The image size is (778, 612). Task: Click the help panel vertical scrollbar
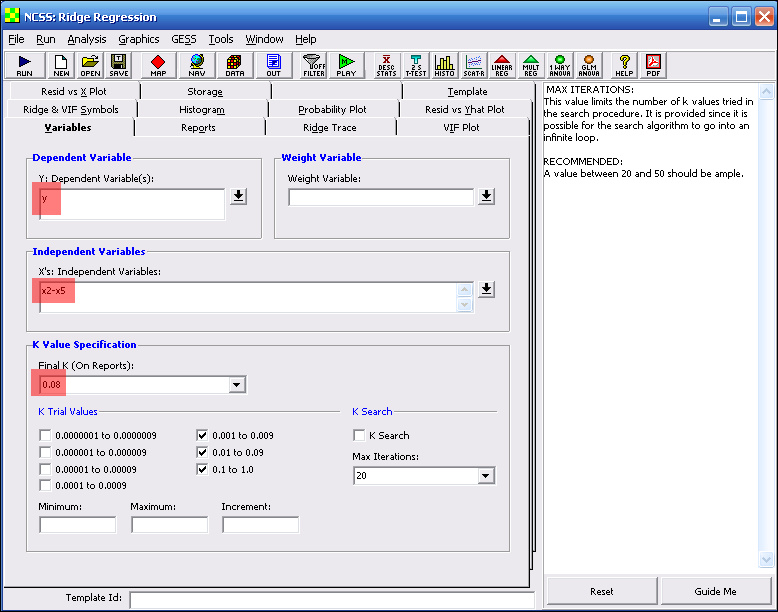[766, 325]
